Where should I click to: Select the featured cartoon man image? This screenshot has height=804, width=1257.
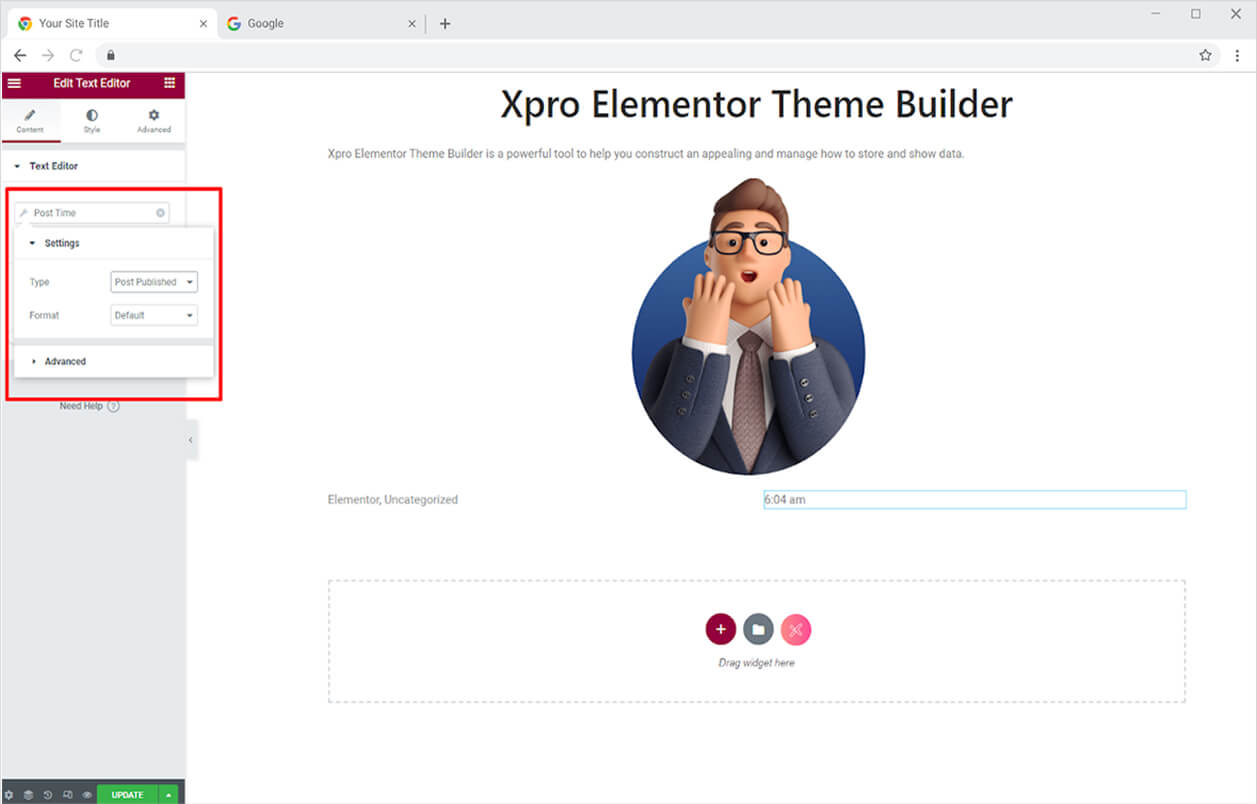tap(749, 326)
